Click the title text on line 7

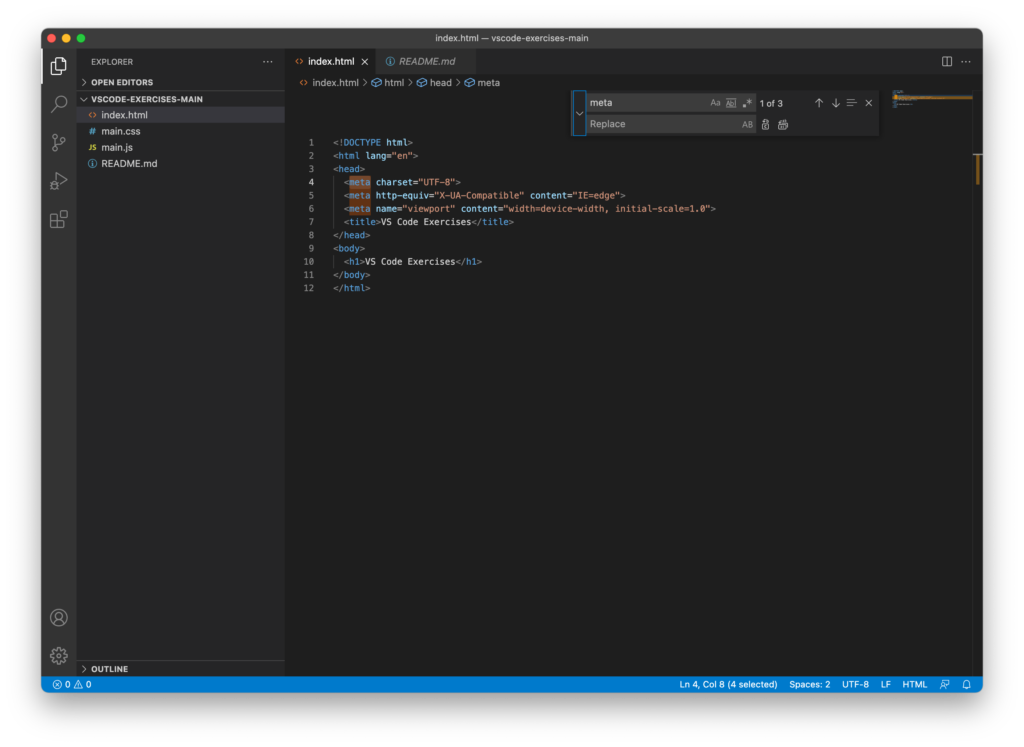pyautogui.click(x=426, y=222)
